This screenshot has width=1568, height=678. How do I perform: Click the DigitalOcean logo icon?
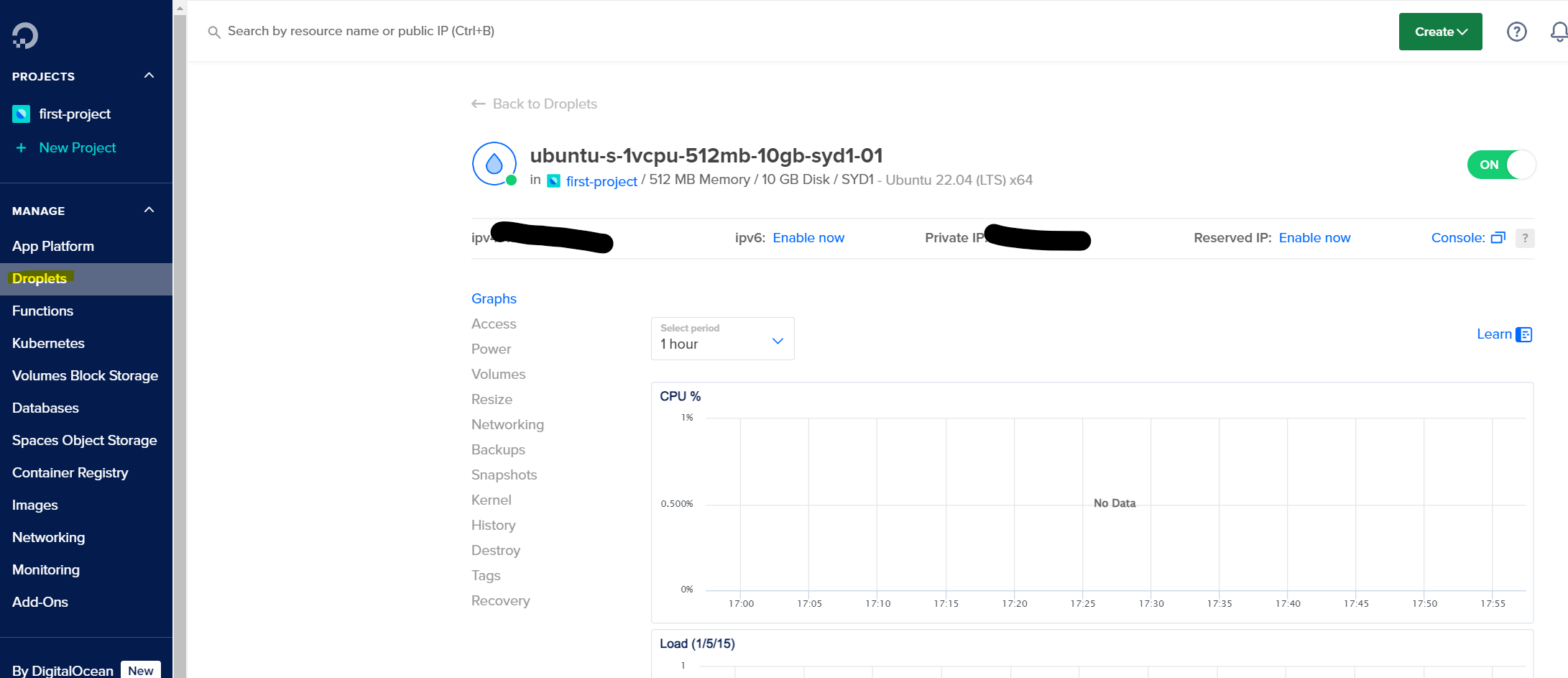point(25,35)
